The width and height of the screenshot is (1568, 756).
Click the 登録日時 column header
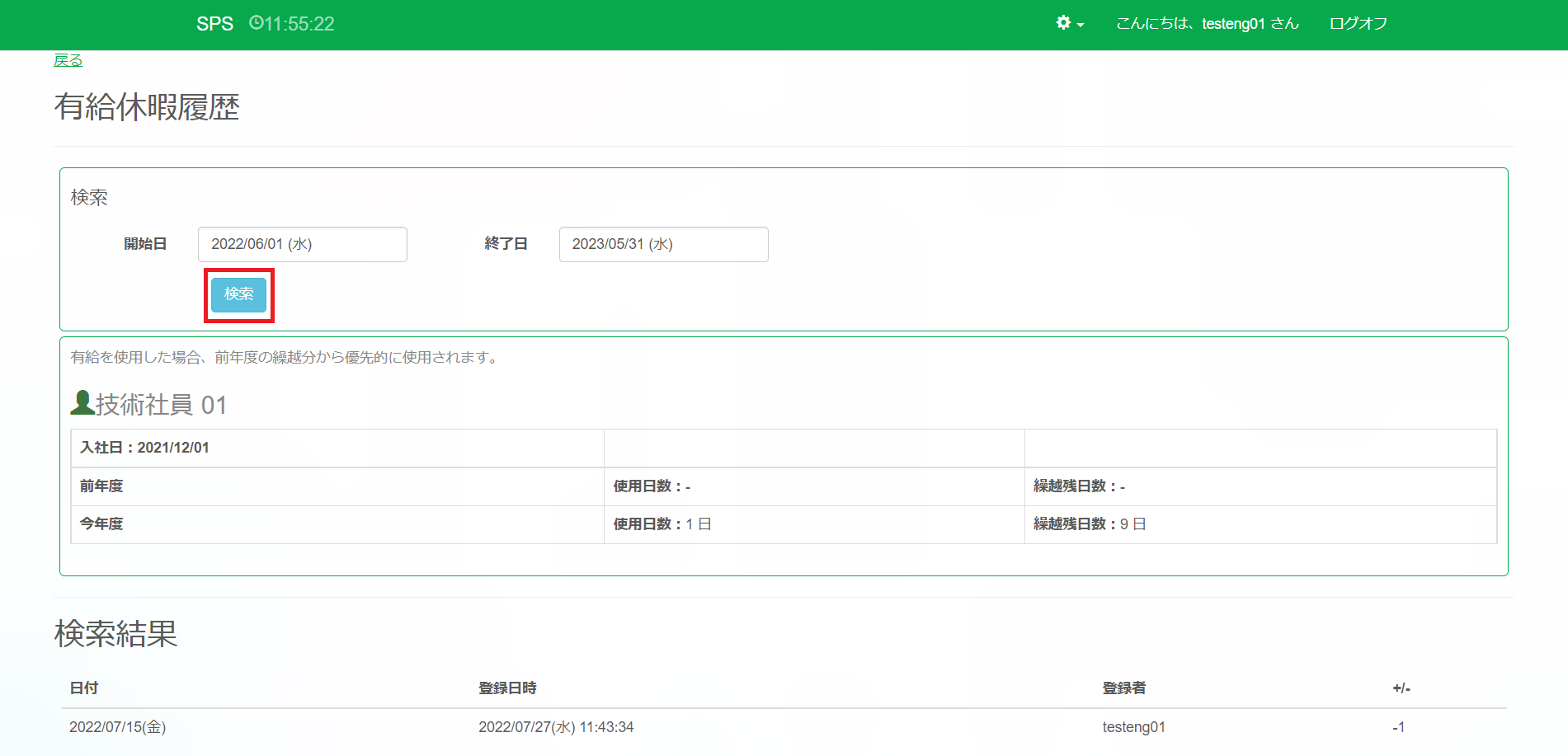pyautogui.click(x=507, y=688)
